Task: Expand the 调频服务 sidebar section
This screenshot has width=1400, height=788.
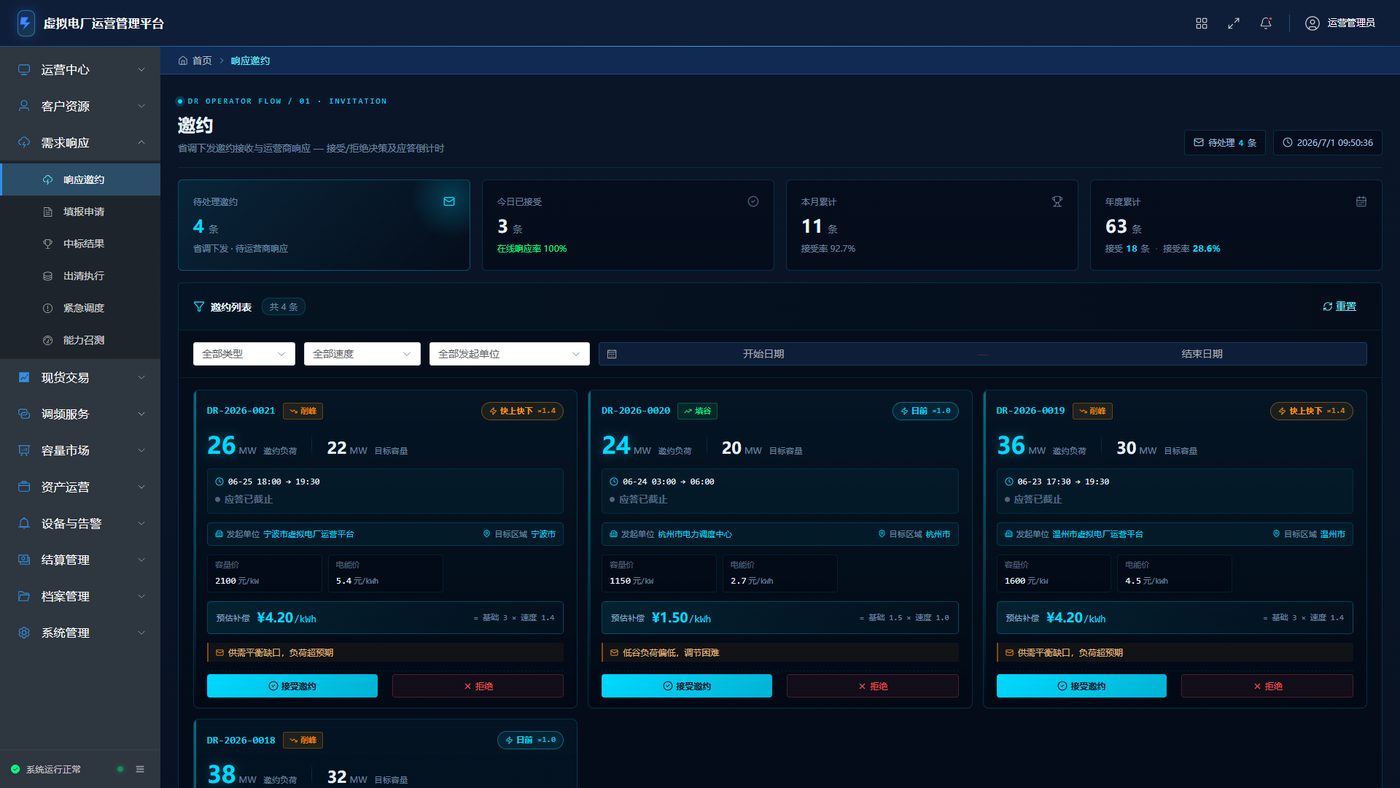Action: click(80, 414)
